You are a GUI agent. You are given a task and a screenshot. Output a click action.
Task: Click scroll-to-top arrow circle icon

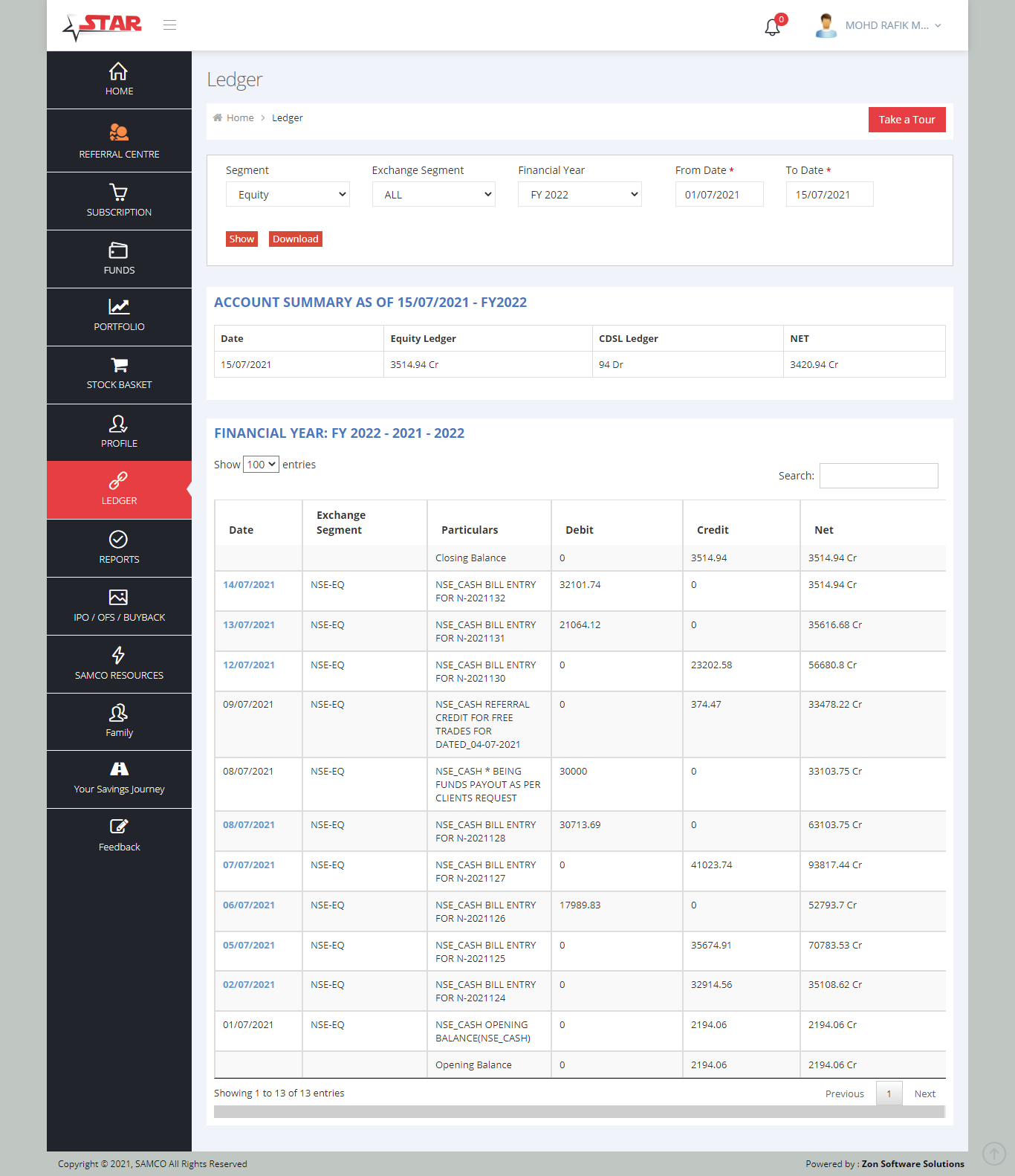pyautogui.click(x=994, y=1154)
